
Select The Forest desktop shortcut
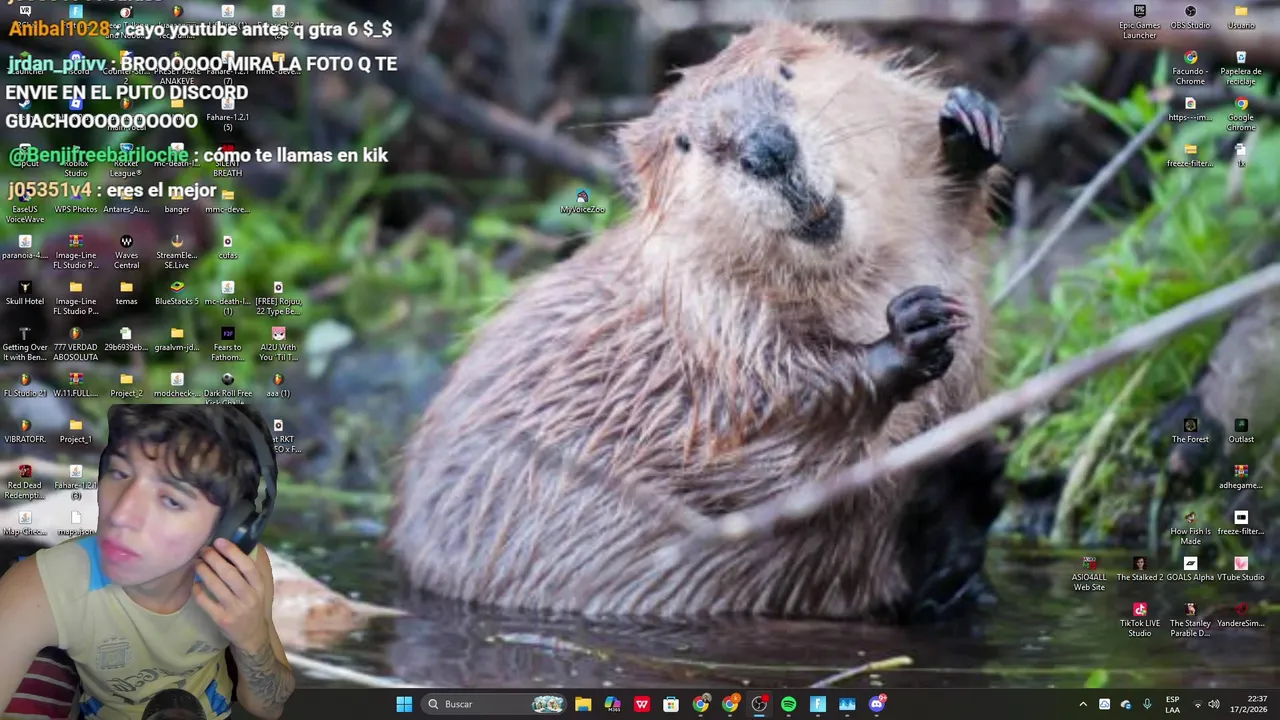(x=1190, y=430)
